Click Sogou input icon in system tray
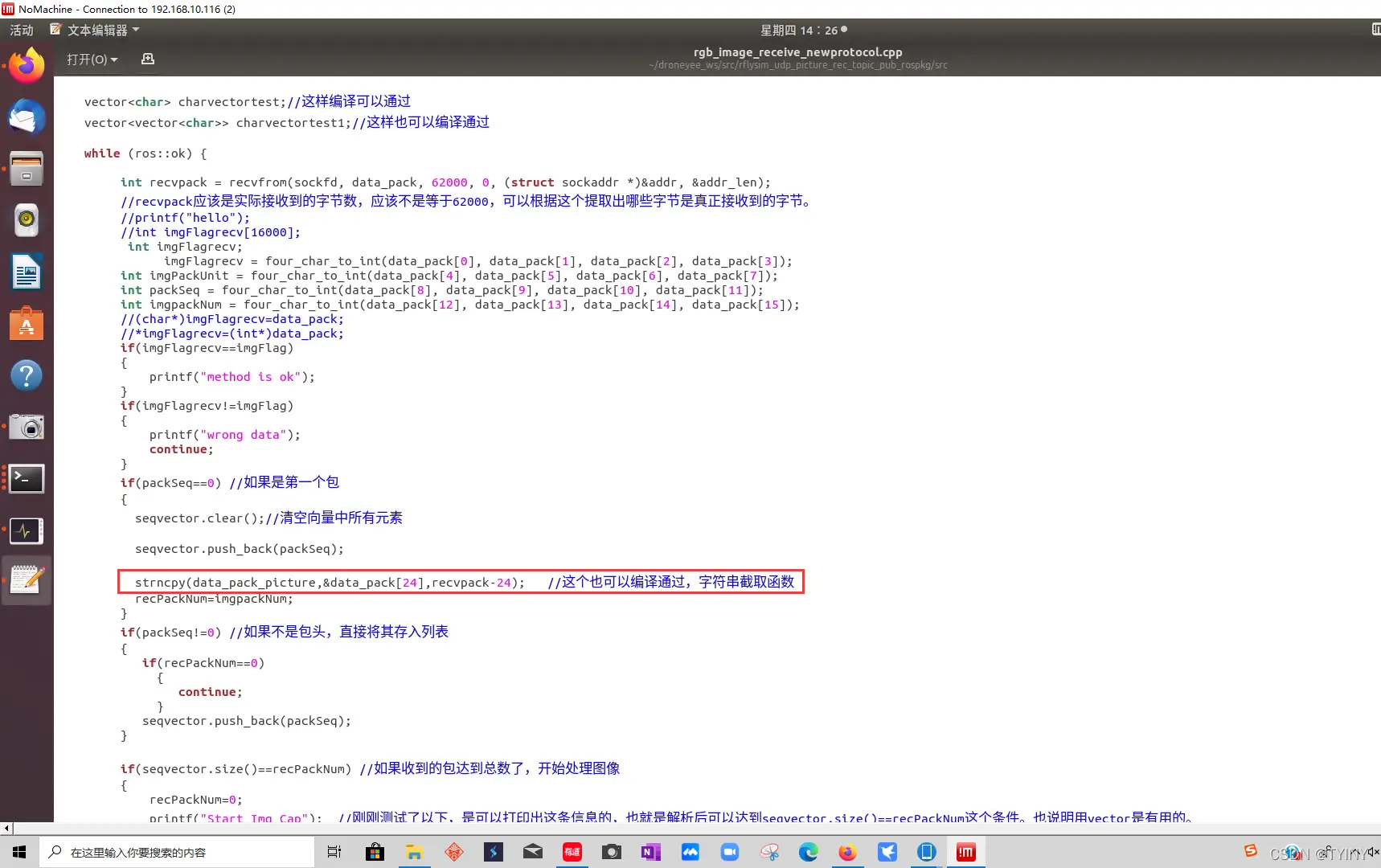This screenshot has width=1381, height=868. click(1251, 850)
